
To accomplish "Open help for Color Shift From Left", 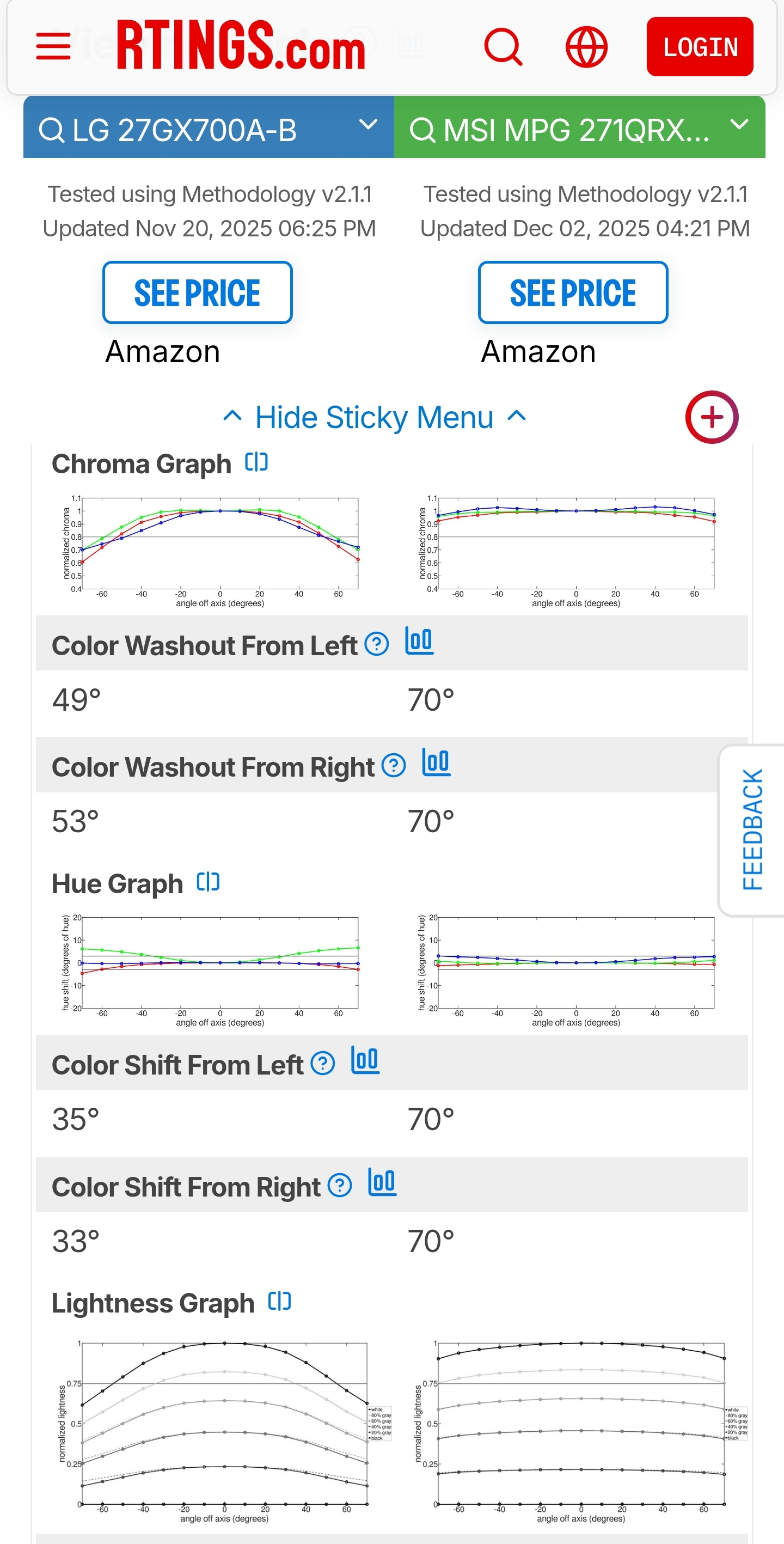I will [x=322, y=1064].
